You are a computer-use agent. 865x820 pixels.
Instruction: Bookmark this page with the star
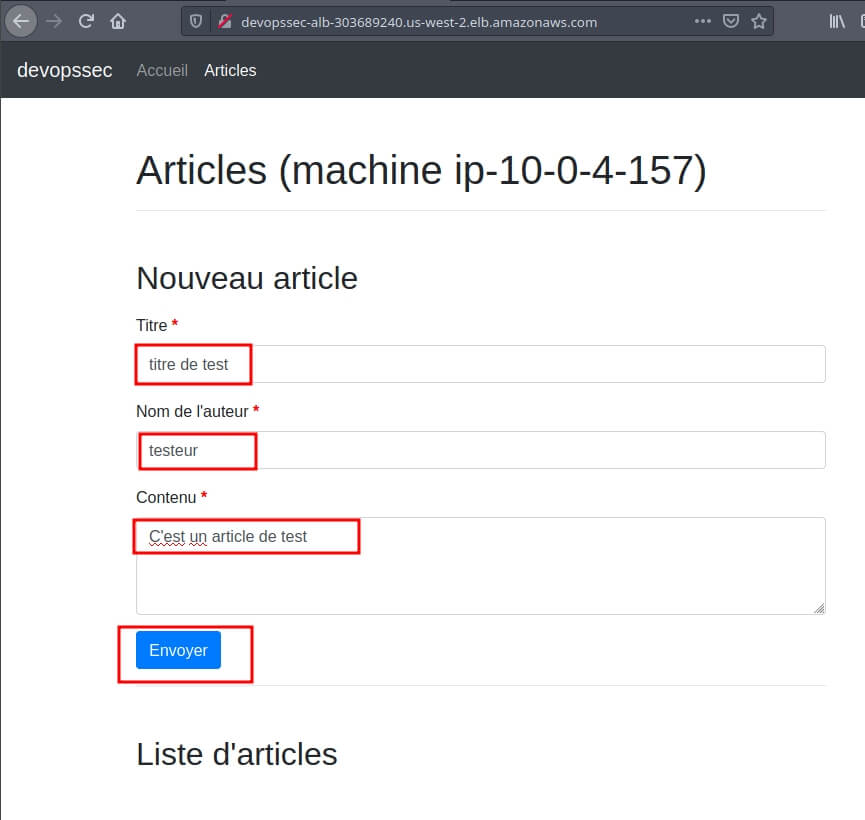[759, 21]
